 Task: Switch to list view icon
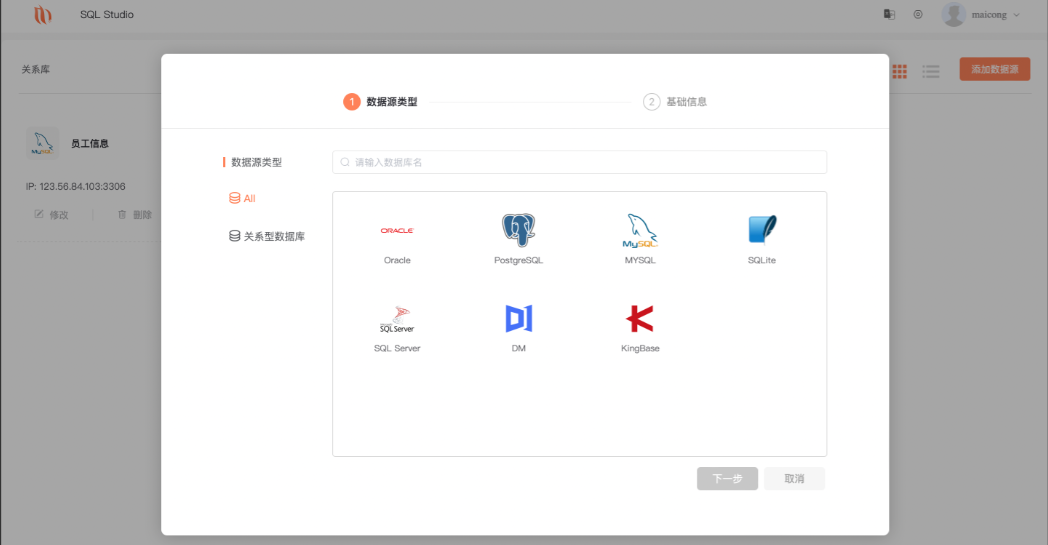coord(931,72)
